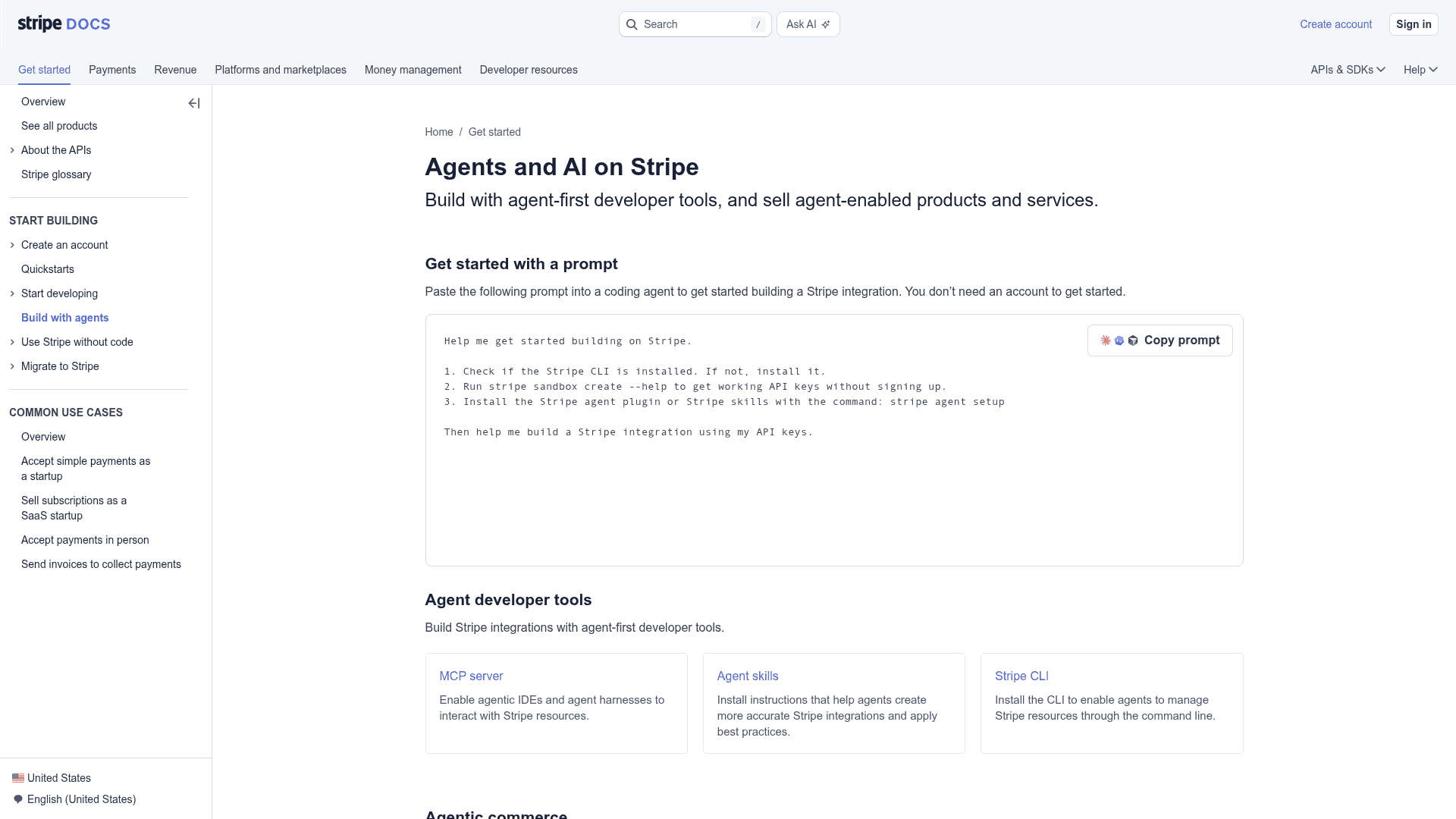Screen dimensions: 1456x819
Task: Open the Payments tab
Action: (112, 70)
